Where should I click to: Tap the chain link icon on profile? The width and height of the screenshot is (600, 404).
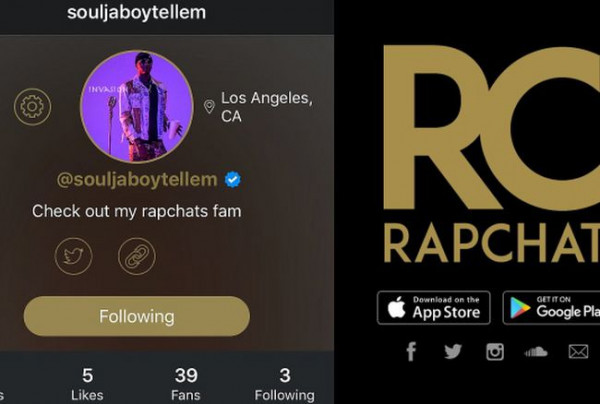pyautogui.click(x=137, y=256)
